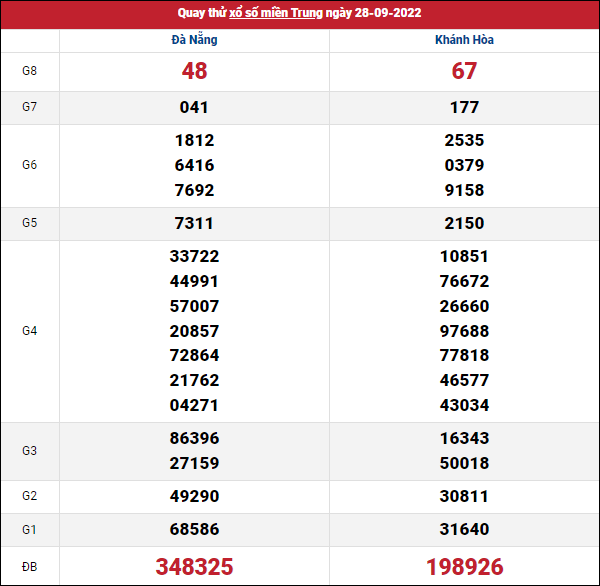Click the Khánh Hòa column header
This screenshot has width=600, height=586.
tap(464, 40)
